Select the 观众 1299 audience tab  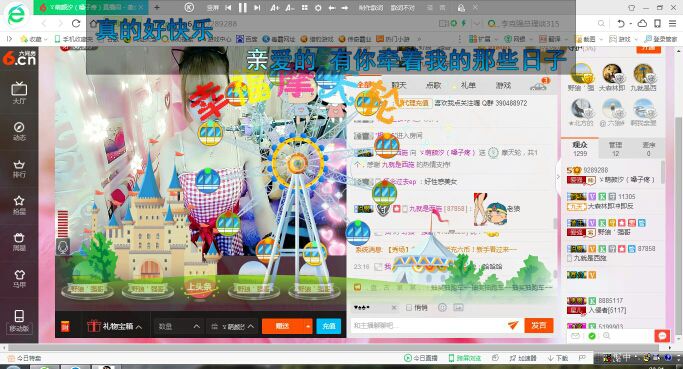580,149
